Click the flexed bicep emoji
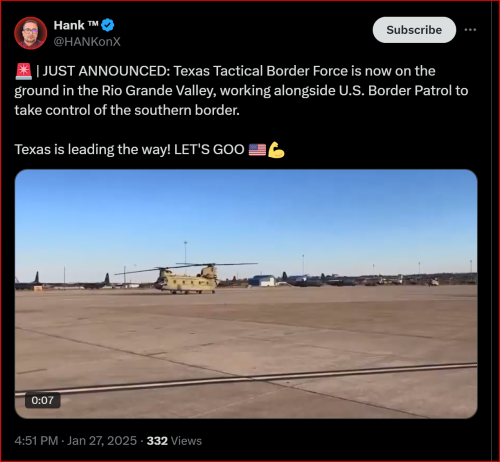The image size is (500, 462). (276, 150)
